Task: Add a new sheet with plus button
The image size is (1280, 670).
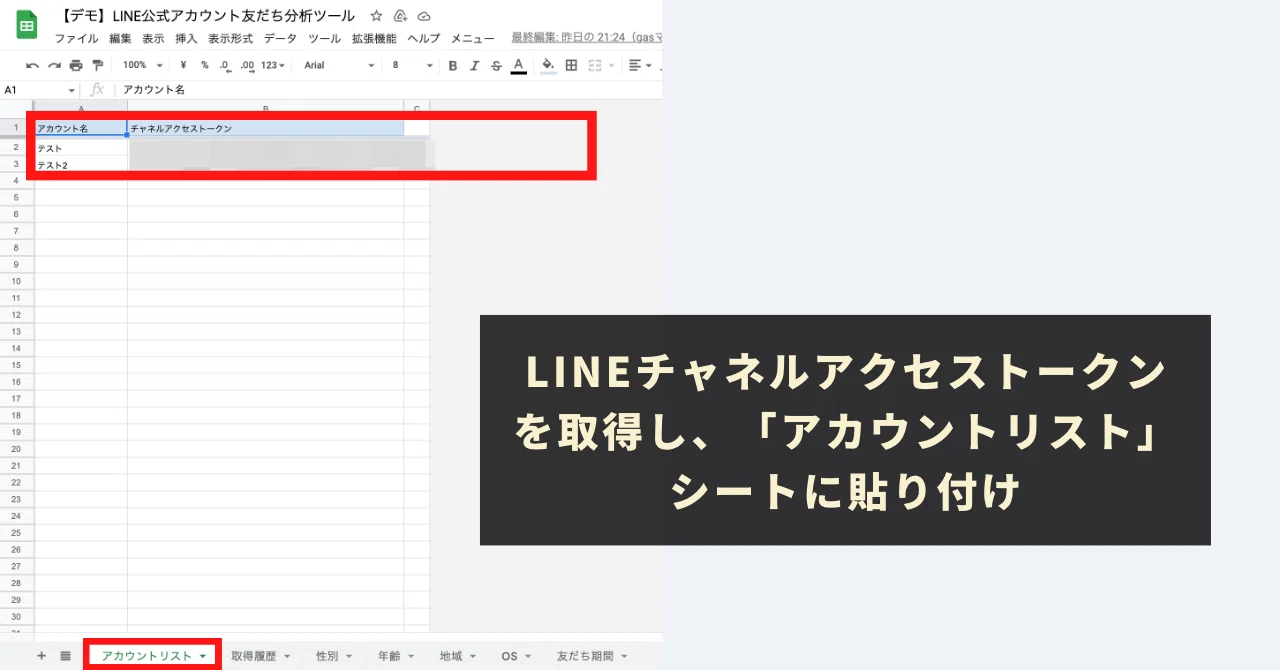Action: tap(41, 656)
